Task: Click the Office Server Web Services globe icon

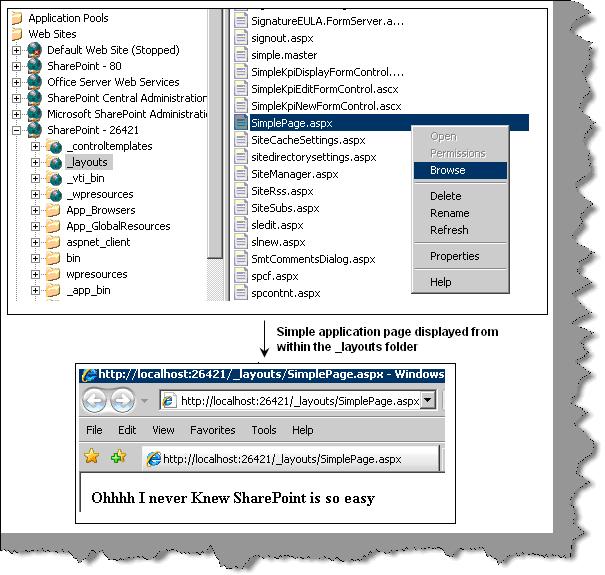Action: [34, 82]
